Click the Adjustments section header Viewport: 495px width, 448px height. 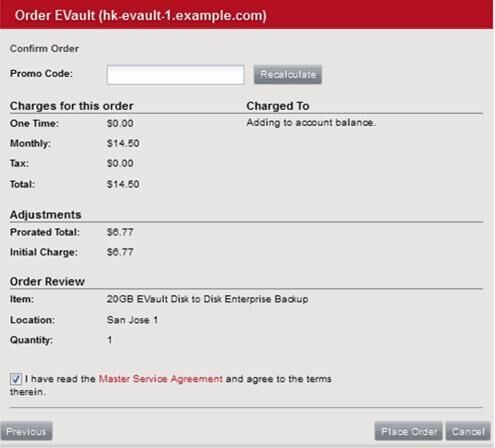[46, 215]
